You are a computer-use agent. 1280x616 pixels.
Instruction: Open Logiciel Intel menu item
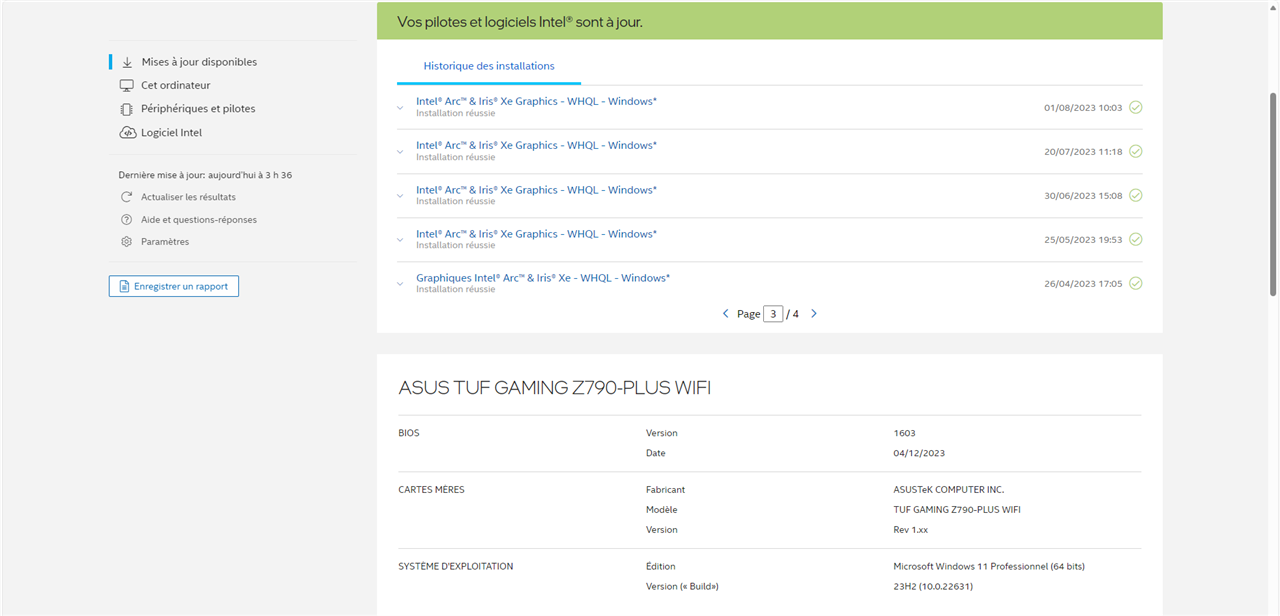pyautogui.click(x=171, y=133)
